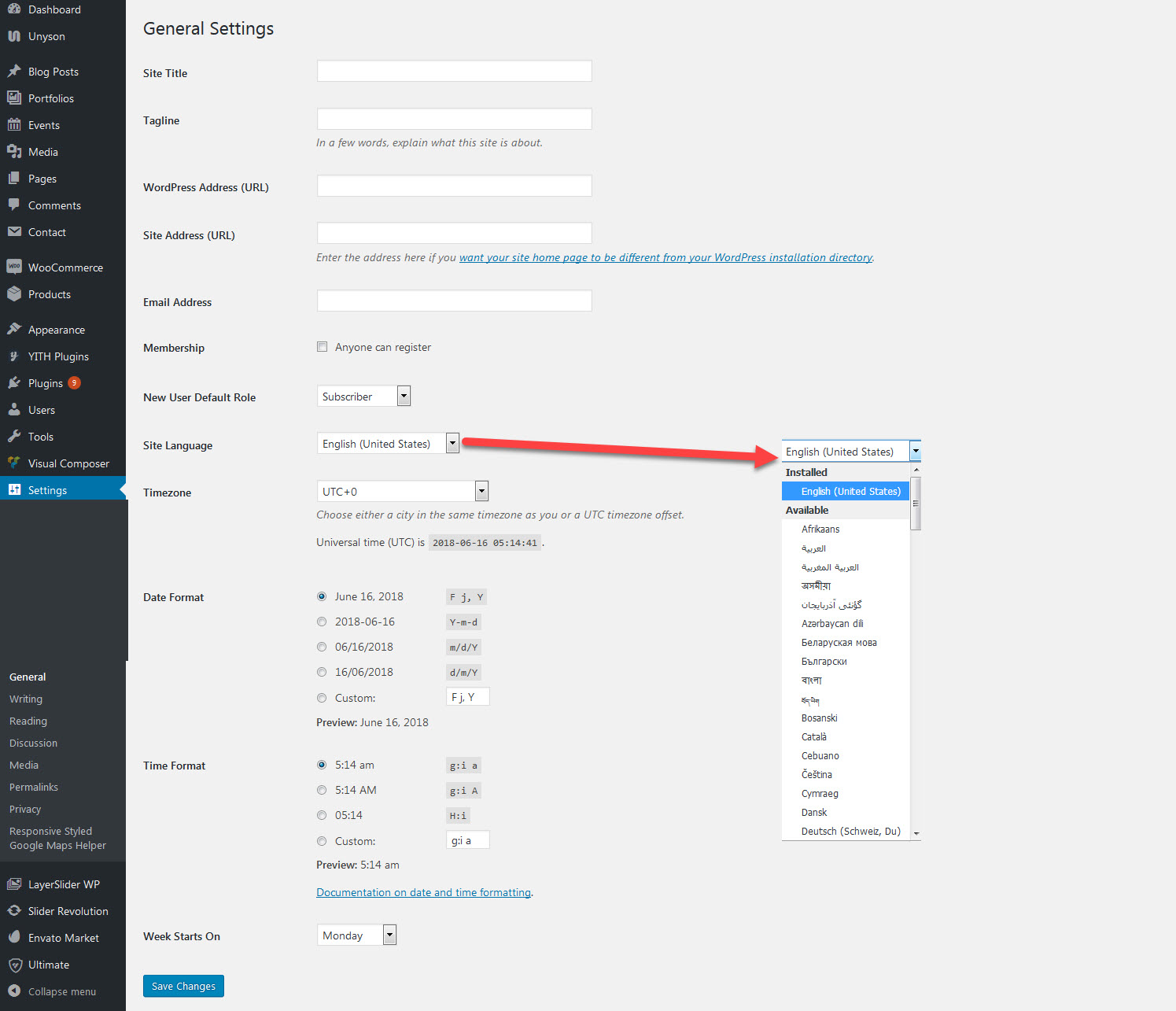The width and height of the screenshot is (1176, 1011).
Task: Open documentation on date and time formatting
Action: [423, 892]
